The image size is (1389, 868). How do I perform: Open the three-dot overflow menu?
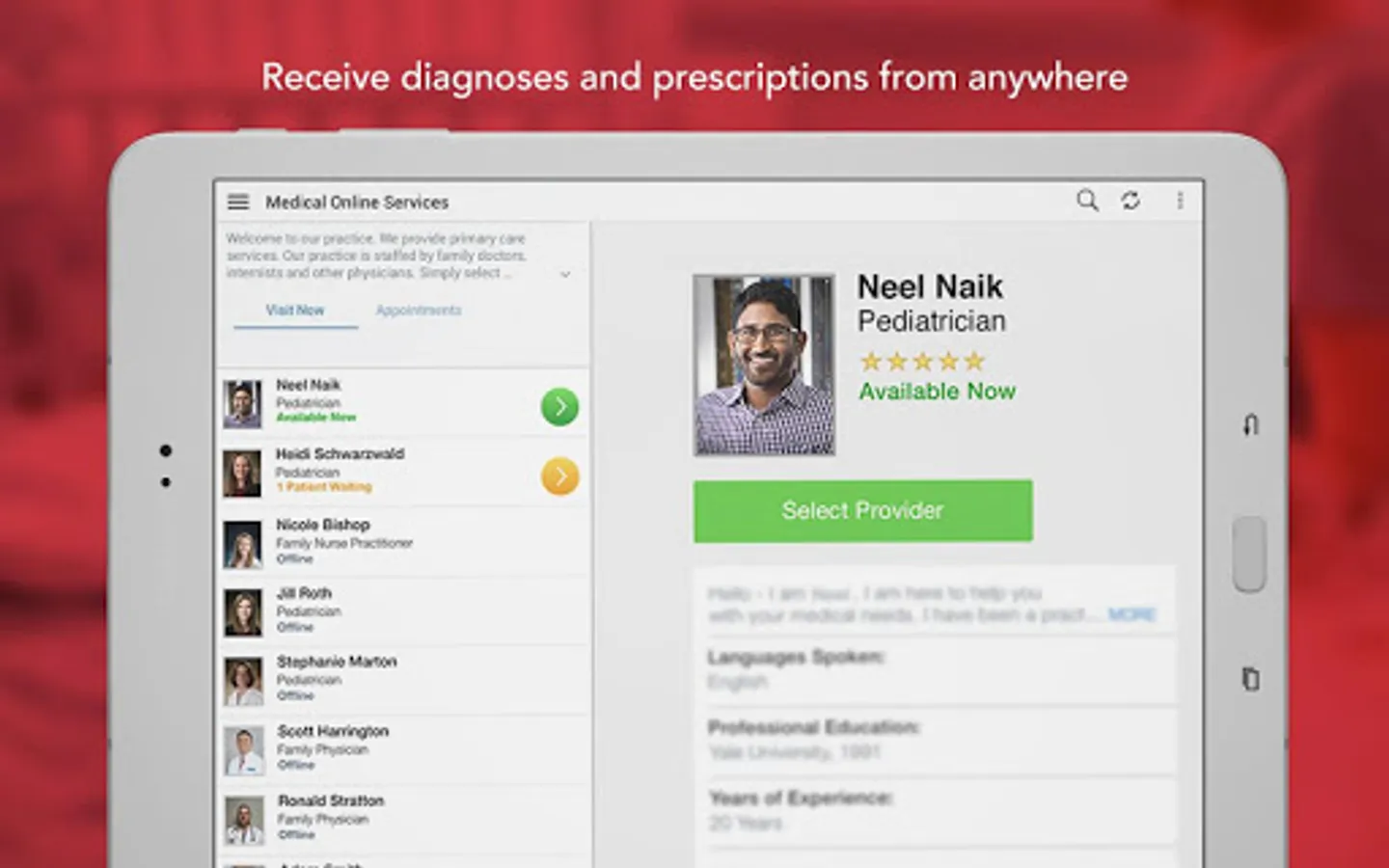click(1180, 200)
